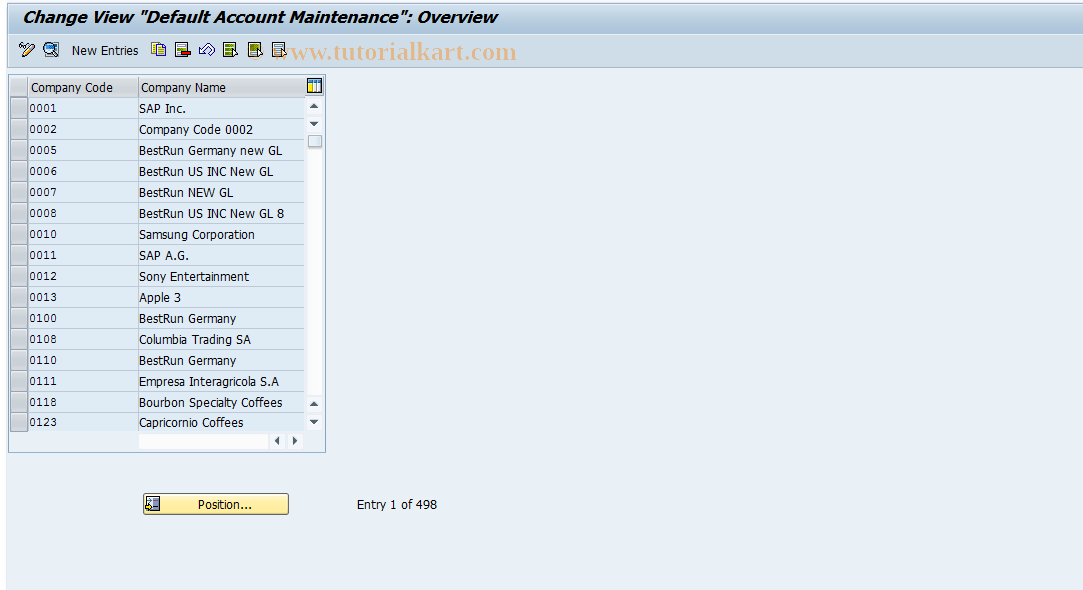The image size is (1083, 590).
Task: Click the Copy As icon
Action: coord(159,50)
